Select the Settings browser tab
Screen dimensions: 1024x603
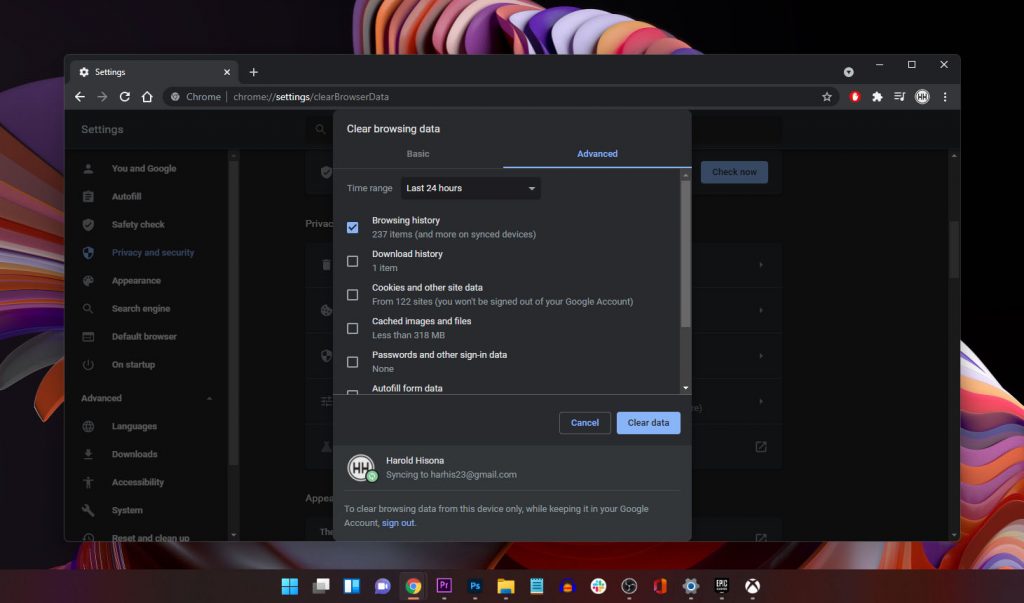pos(152,72)
